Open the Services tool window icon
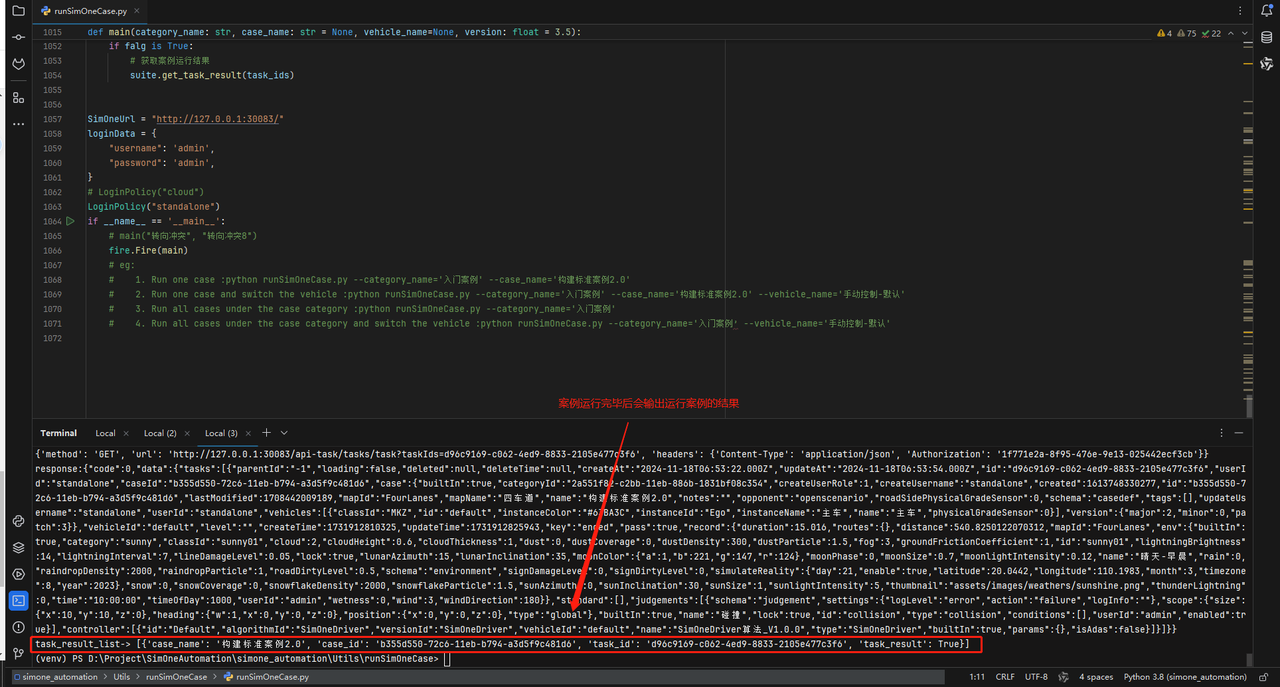 point(18,574)
